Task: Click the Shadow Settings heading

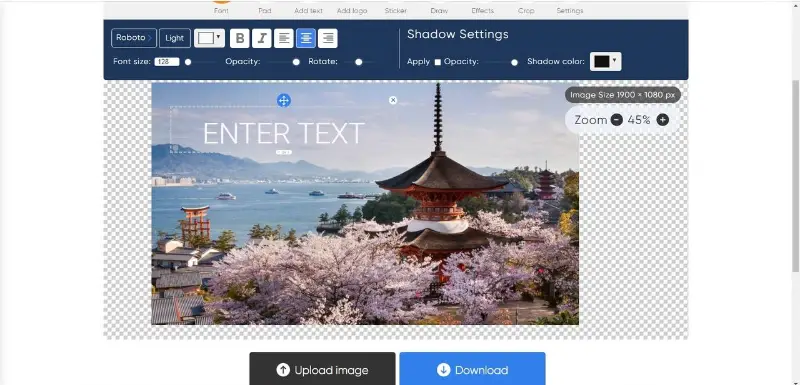Action: click(x=458, y=34)
